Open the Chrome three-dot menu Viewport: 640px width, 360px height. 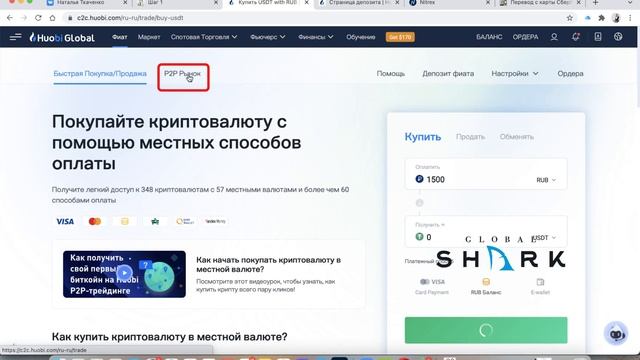pyautogui.click(x=630, y=18)
